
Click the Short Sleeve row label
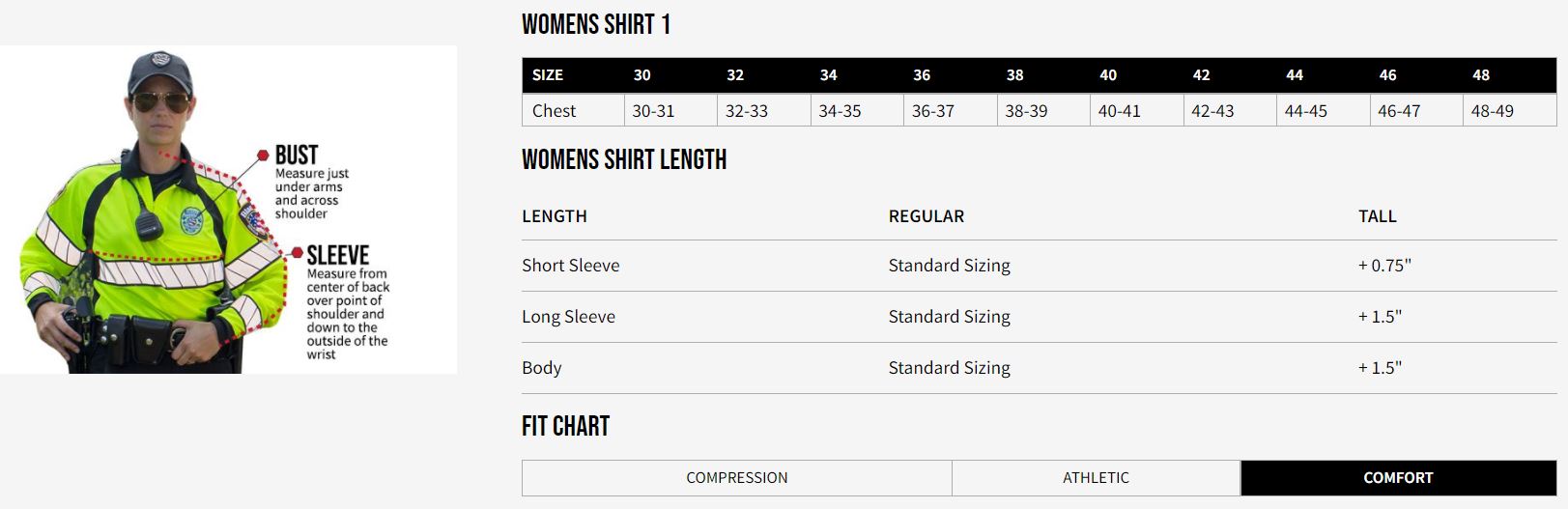tap(571, 266)
